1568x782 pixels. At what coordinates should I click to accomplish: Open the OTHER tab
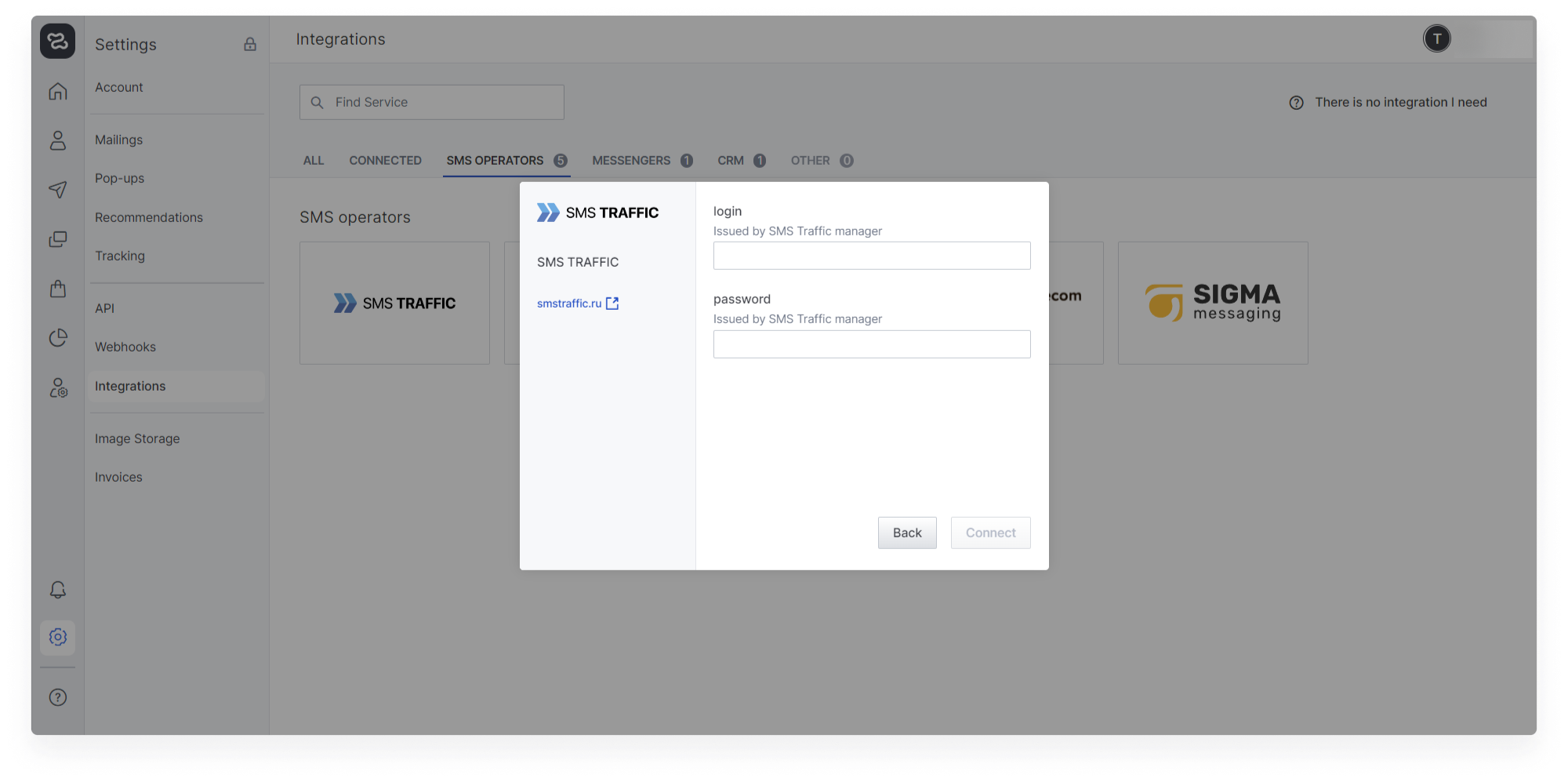tap(822, 161)
